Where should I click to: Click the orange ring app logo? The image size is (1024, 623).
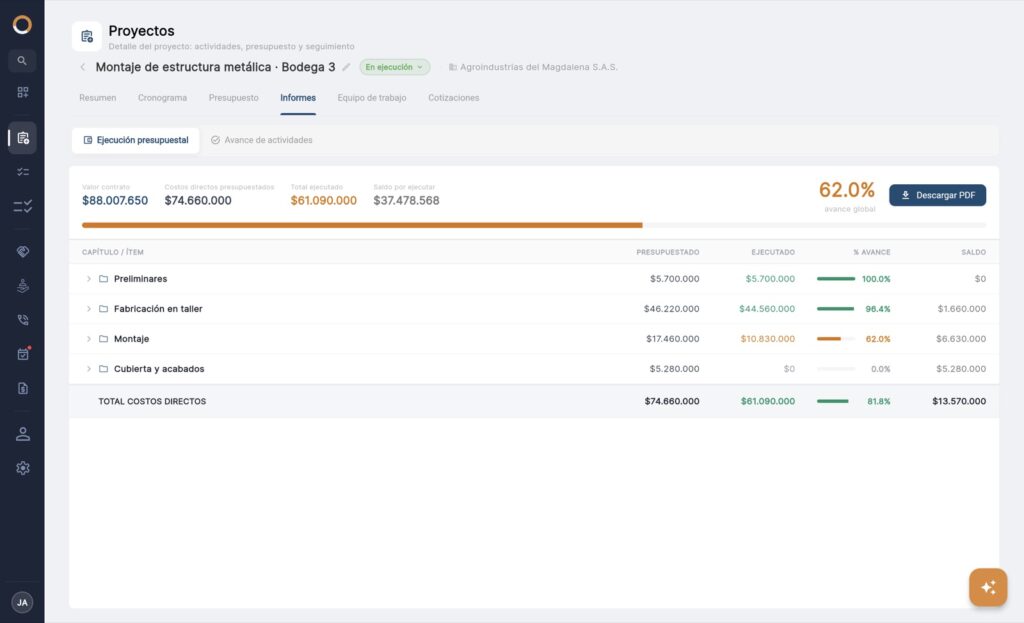click(x=22, y=25)
